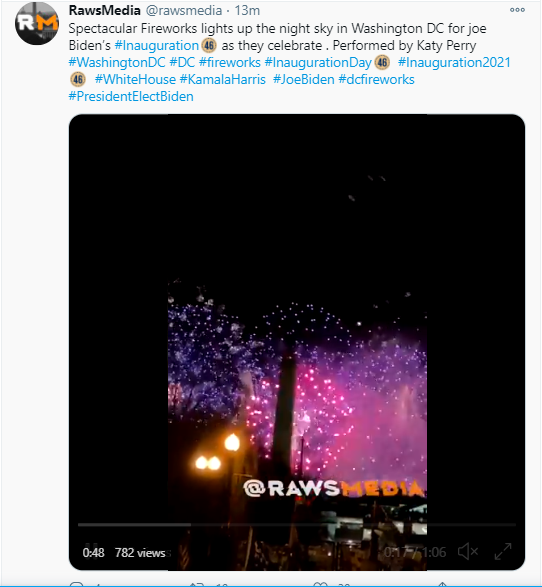The height and width of the screenshot is (587, 542).
Task: Seek on the video progress bar
Action: (296, 525)
